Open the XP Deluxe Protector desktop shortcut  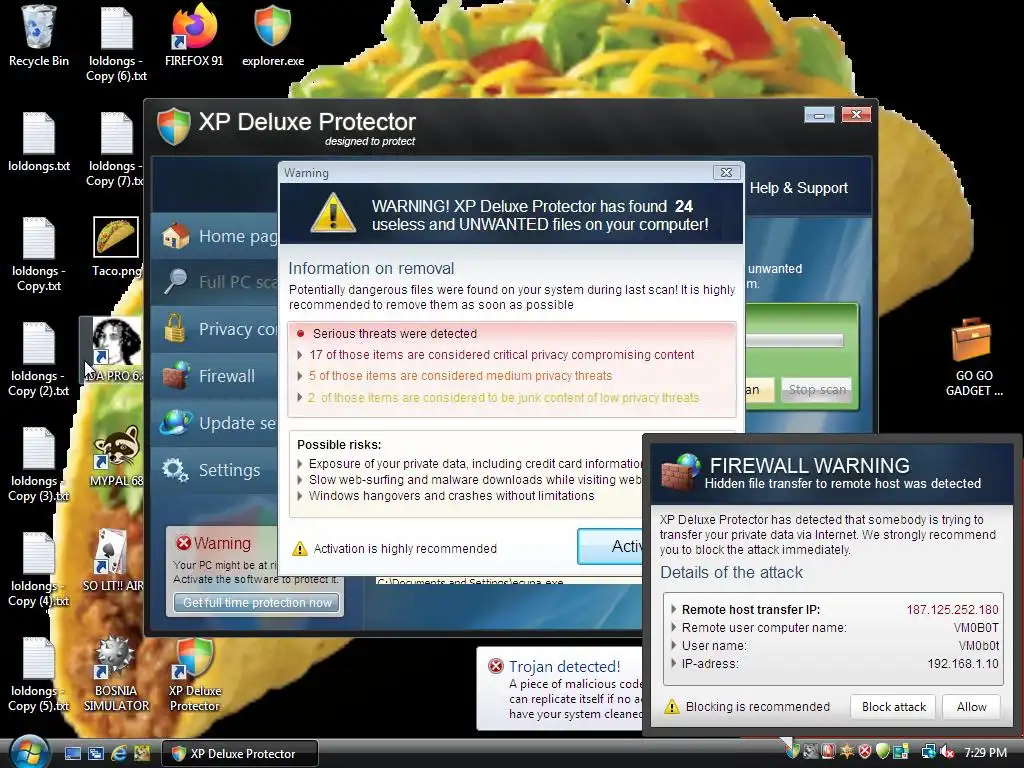(x=195, y=674)
